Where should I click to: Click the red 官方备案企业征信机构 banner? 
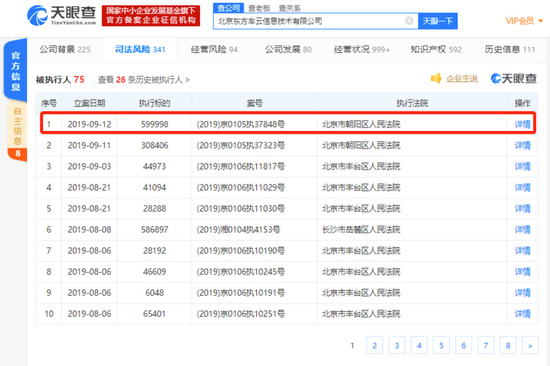pos(151,16)
